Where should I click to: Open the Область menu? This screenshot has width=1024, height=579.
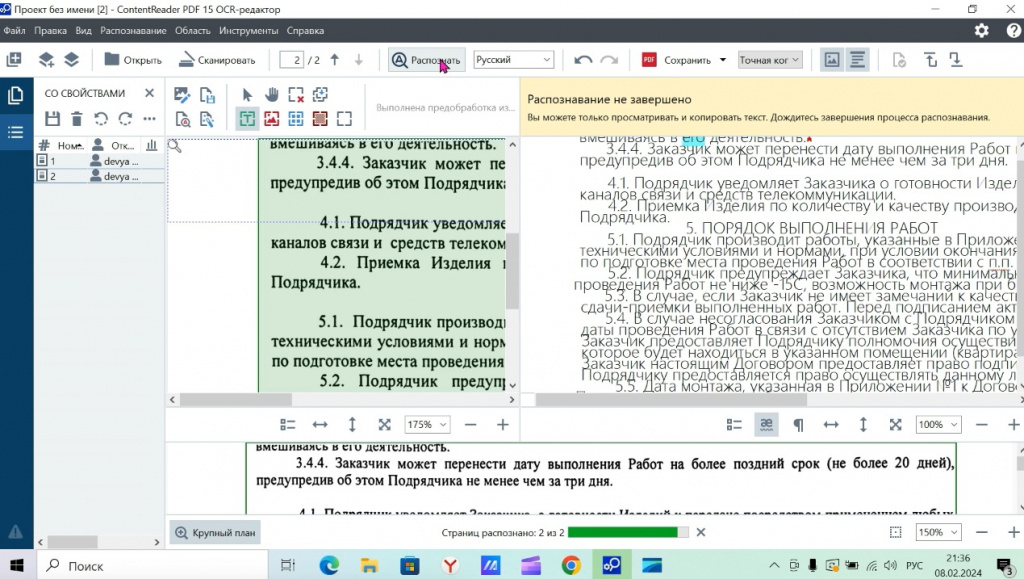(x=193, y=31)
